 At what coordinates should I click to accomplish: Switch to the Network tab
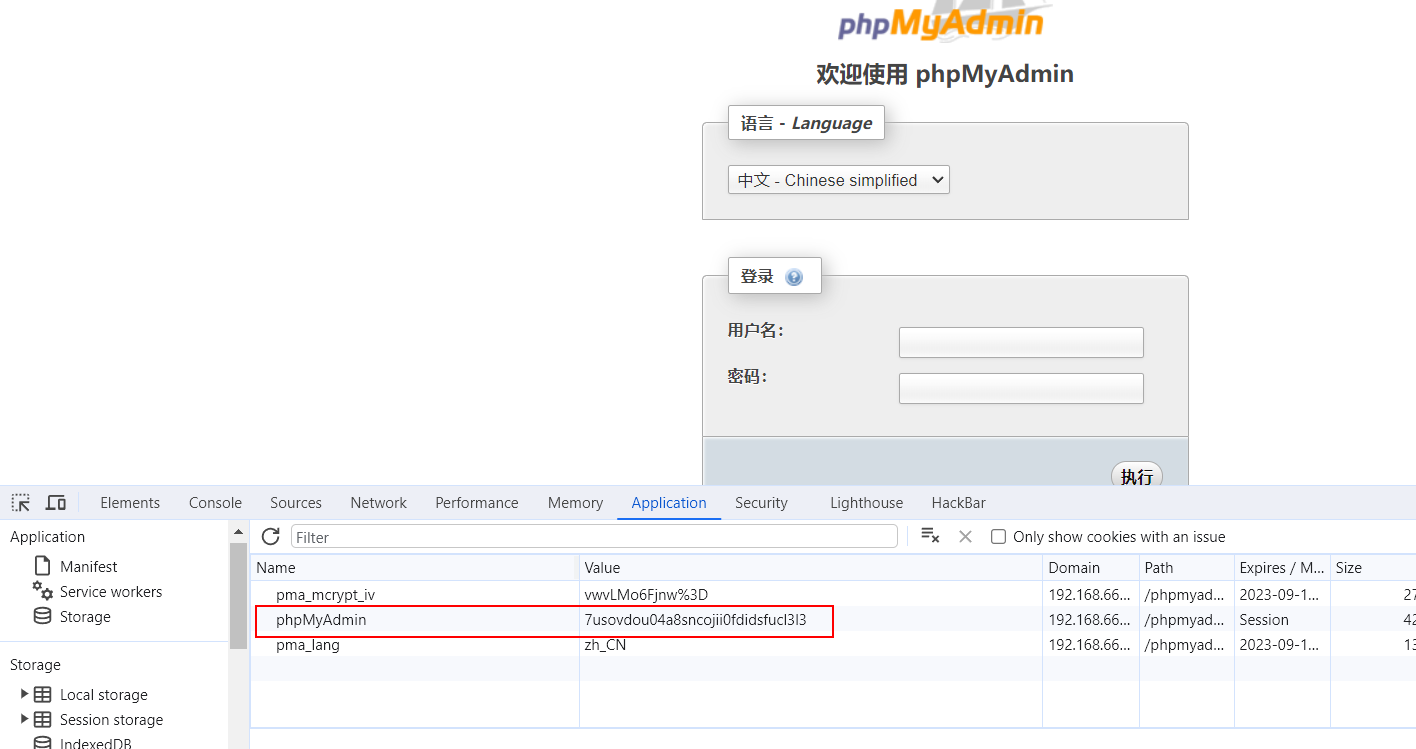[378, 503]
